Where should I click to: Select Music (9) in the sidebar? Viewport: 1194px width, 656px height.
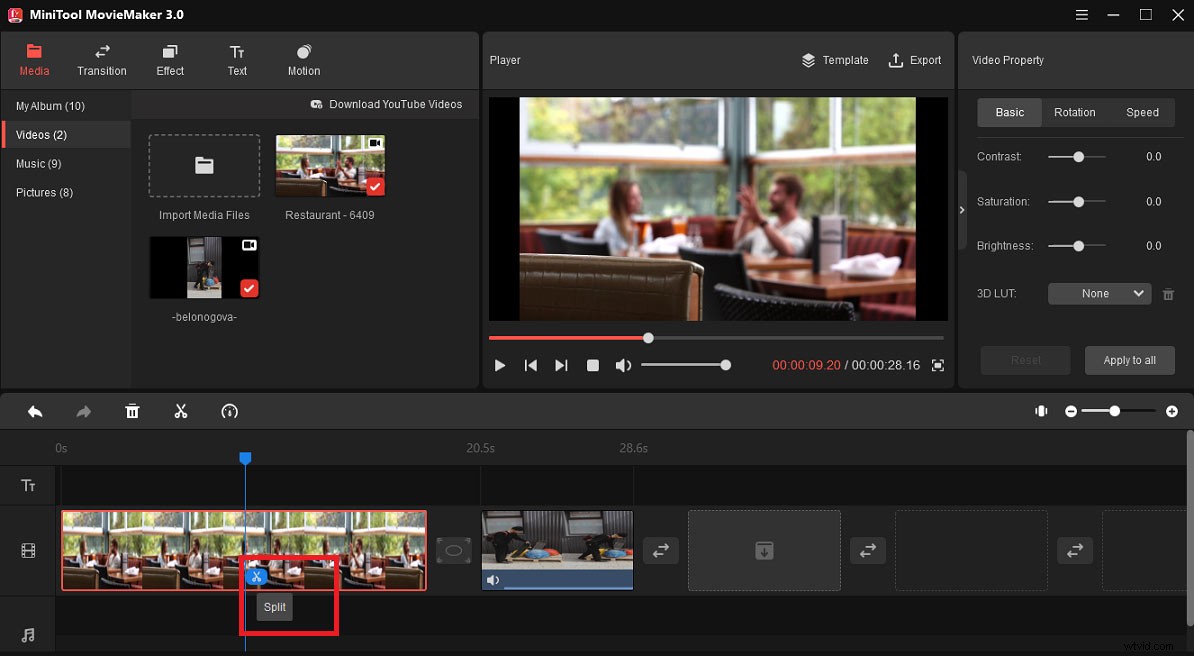(40, 163)
